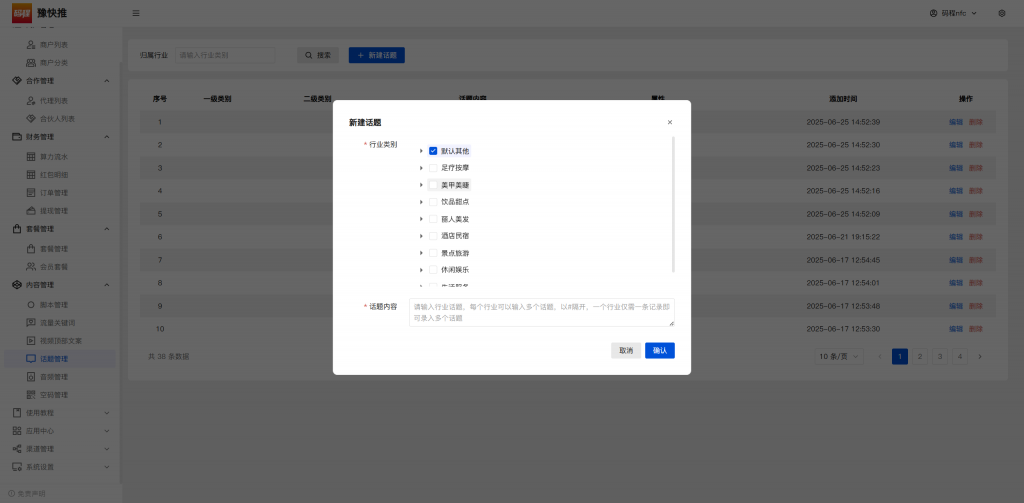Expand the 美甲美睫 tree node arrow
Viewport: 1024px width, 503px height.
tap(421, 185)
